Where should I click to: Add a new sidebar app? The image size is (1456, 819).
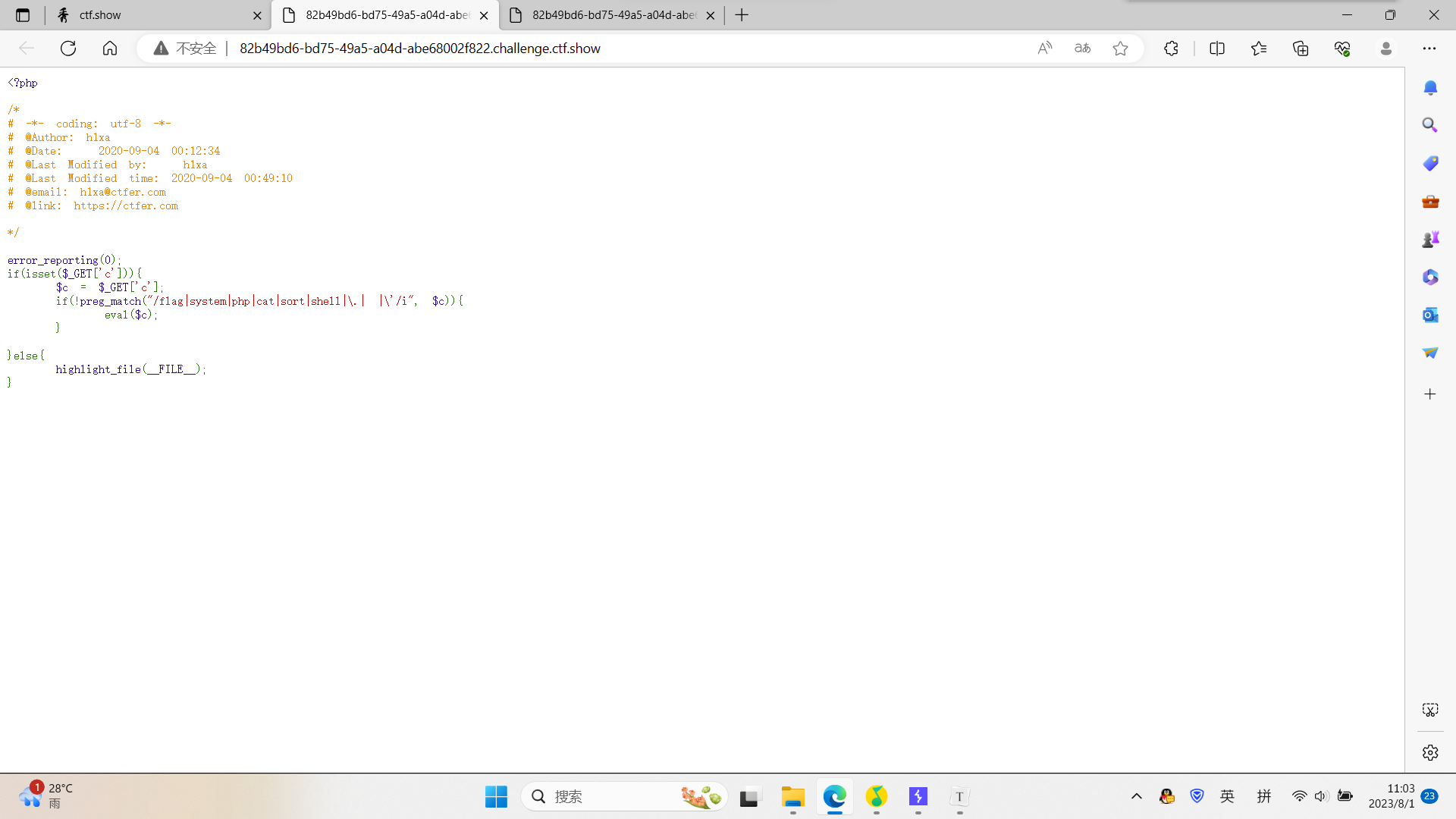(1430, 394)
